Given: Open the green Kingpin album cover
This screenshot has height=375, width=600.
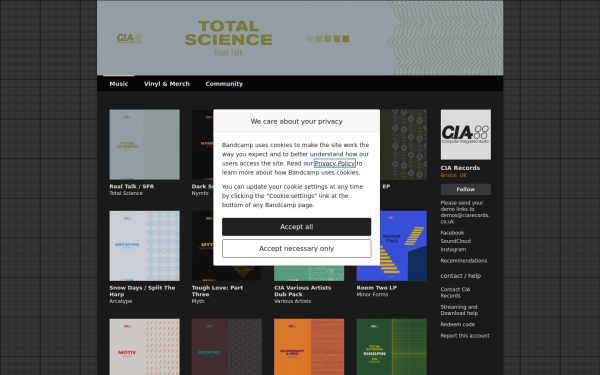Looking at the screenshot, I should (x=391, y=347).
